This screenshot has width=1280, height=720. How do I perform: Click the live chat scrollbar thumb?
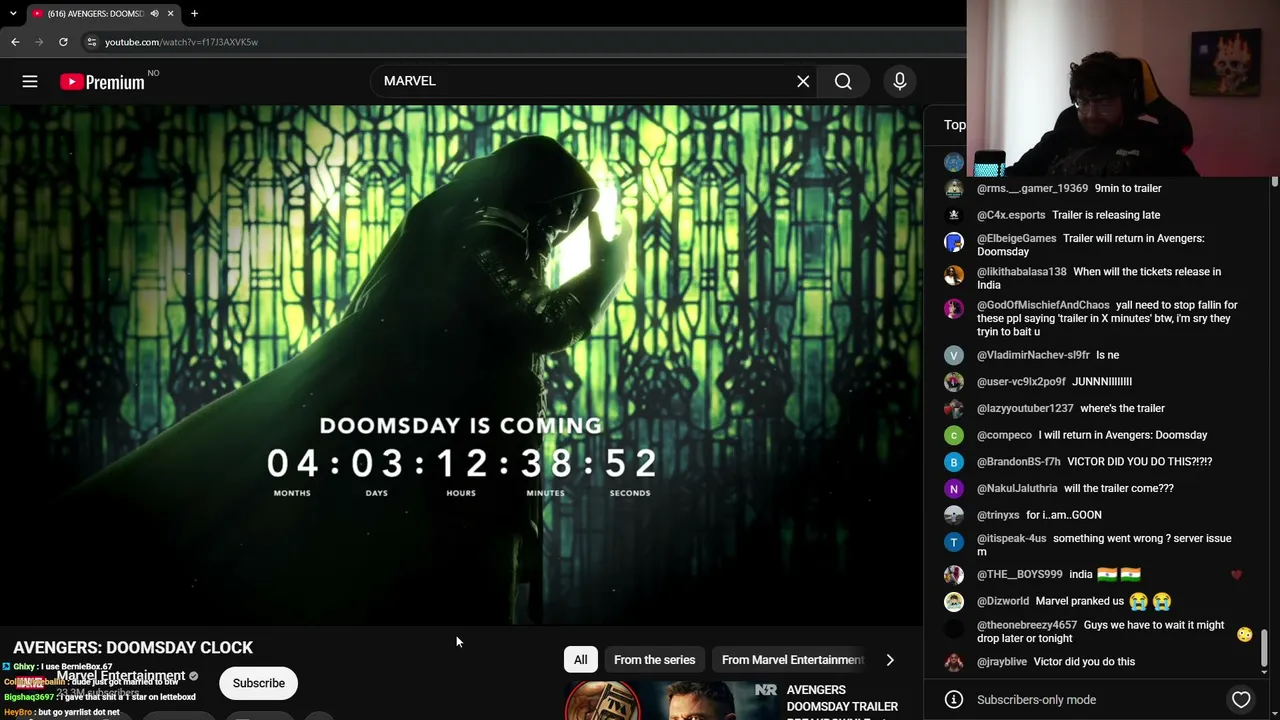1264,648
